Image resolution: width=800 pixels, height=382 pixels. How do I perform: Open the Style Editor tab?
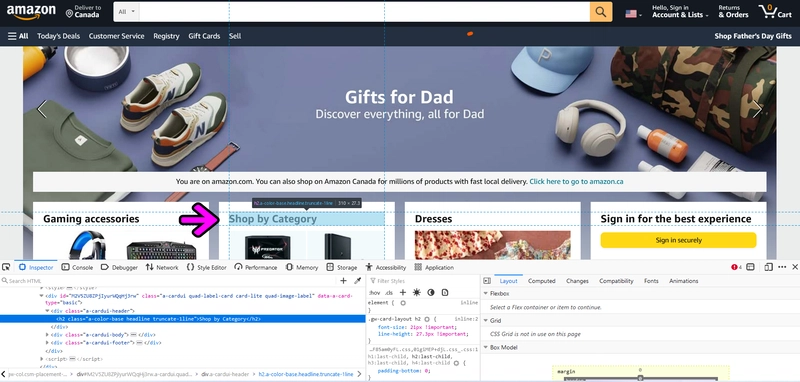(x=207, y=267)
